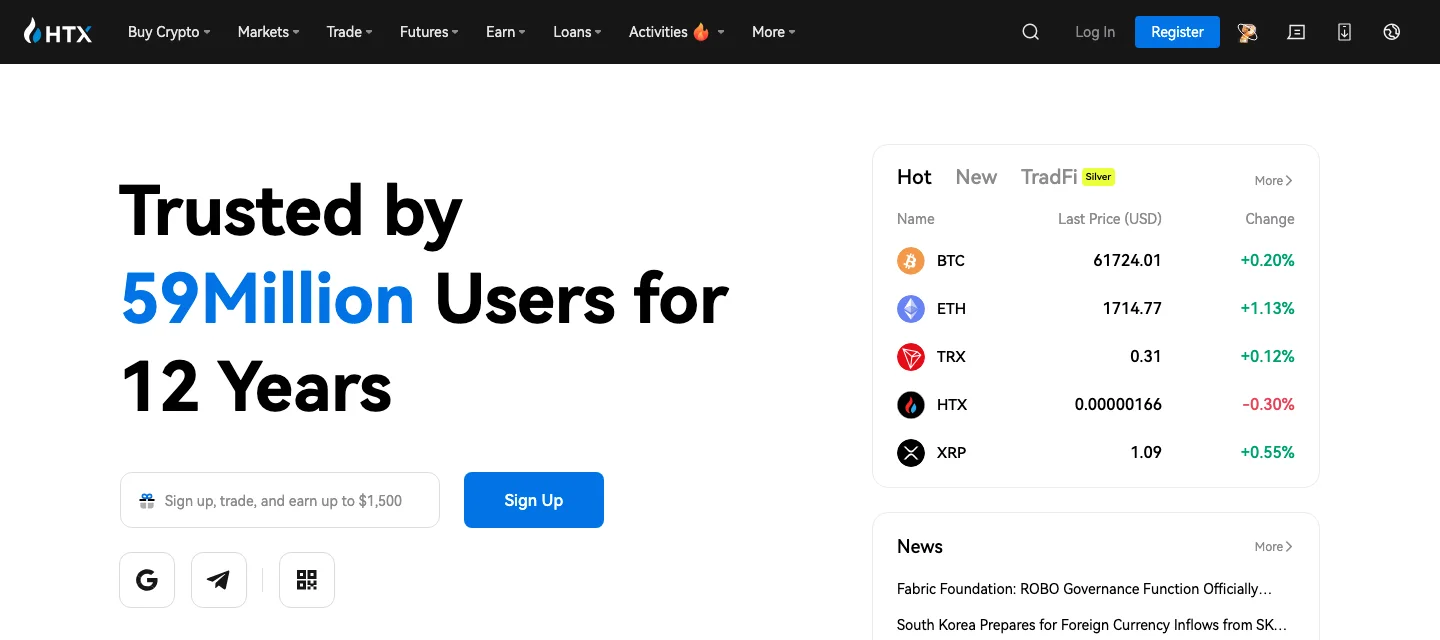Click the Log In link
The width and height of the screenshot is (1440, 640).
coord(1095,32)
